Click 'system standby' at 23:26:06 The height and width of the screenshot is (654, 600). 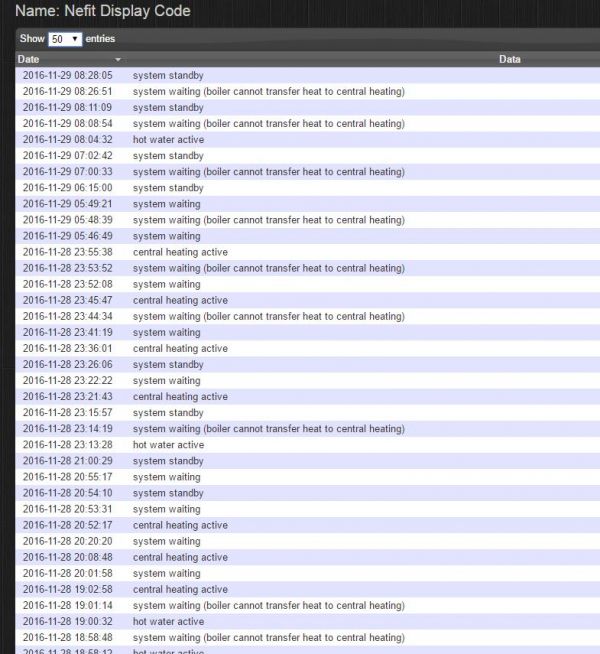(168, 365)
